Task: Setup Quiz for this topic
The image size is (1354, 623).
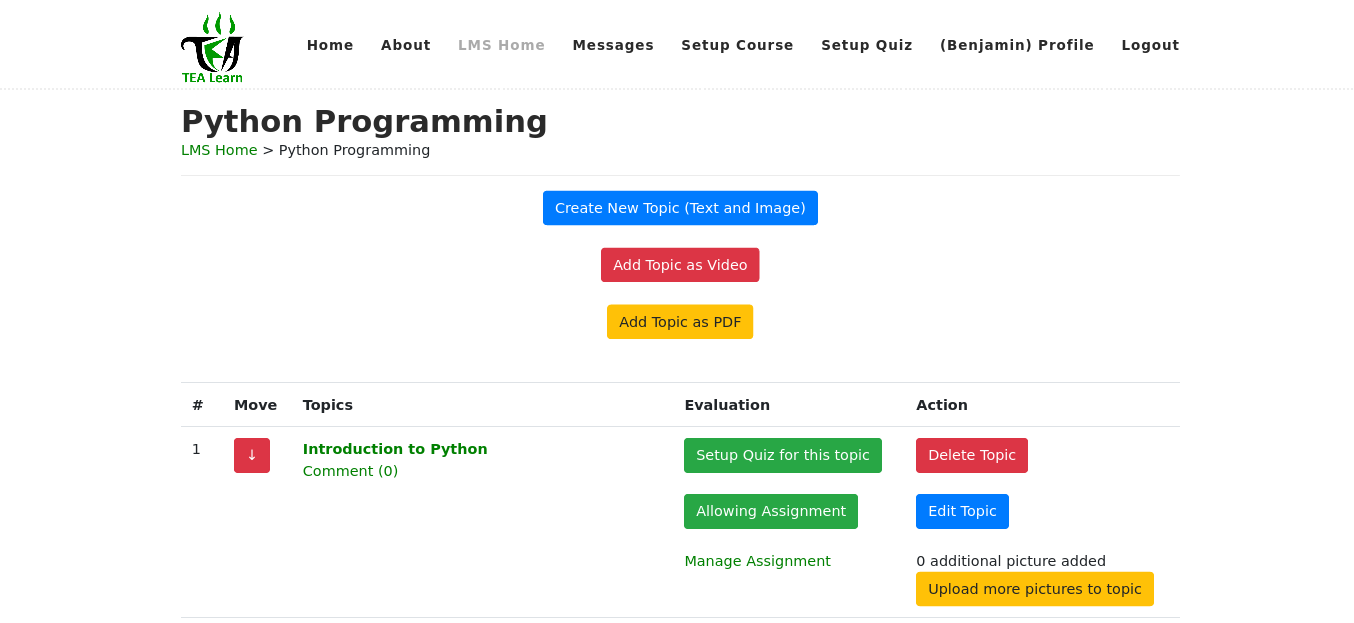Action: click(782, 455)
